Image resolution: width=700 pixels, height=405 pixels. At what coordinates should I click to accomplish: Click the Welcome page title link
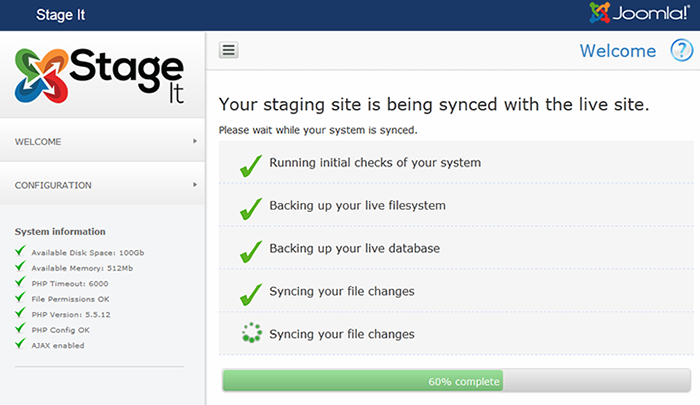point(618,51)
